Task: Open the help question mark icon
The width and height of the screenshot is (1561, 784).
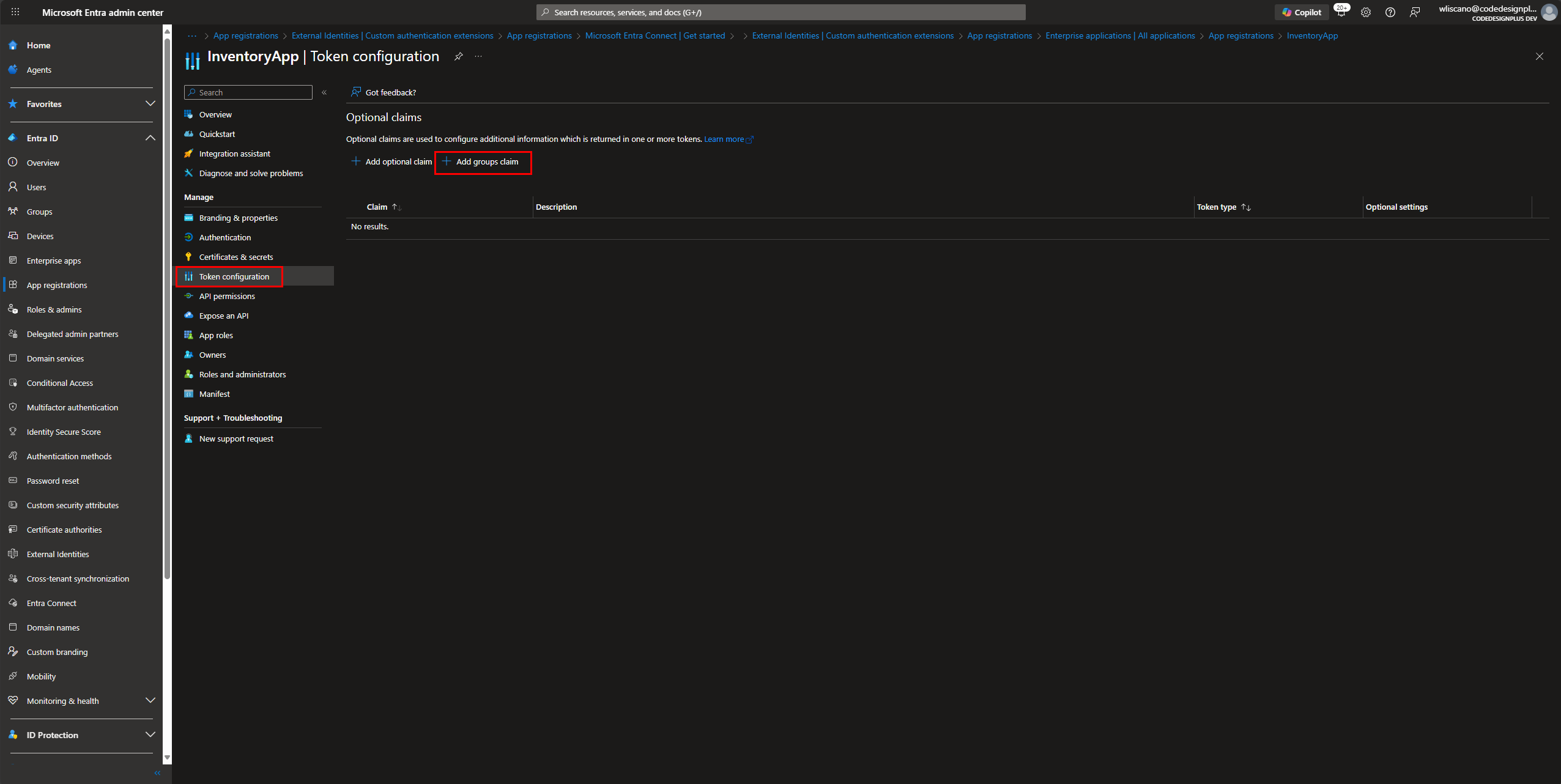Action: (1390, 12)
